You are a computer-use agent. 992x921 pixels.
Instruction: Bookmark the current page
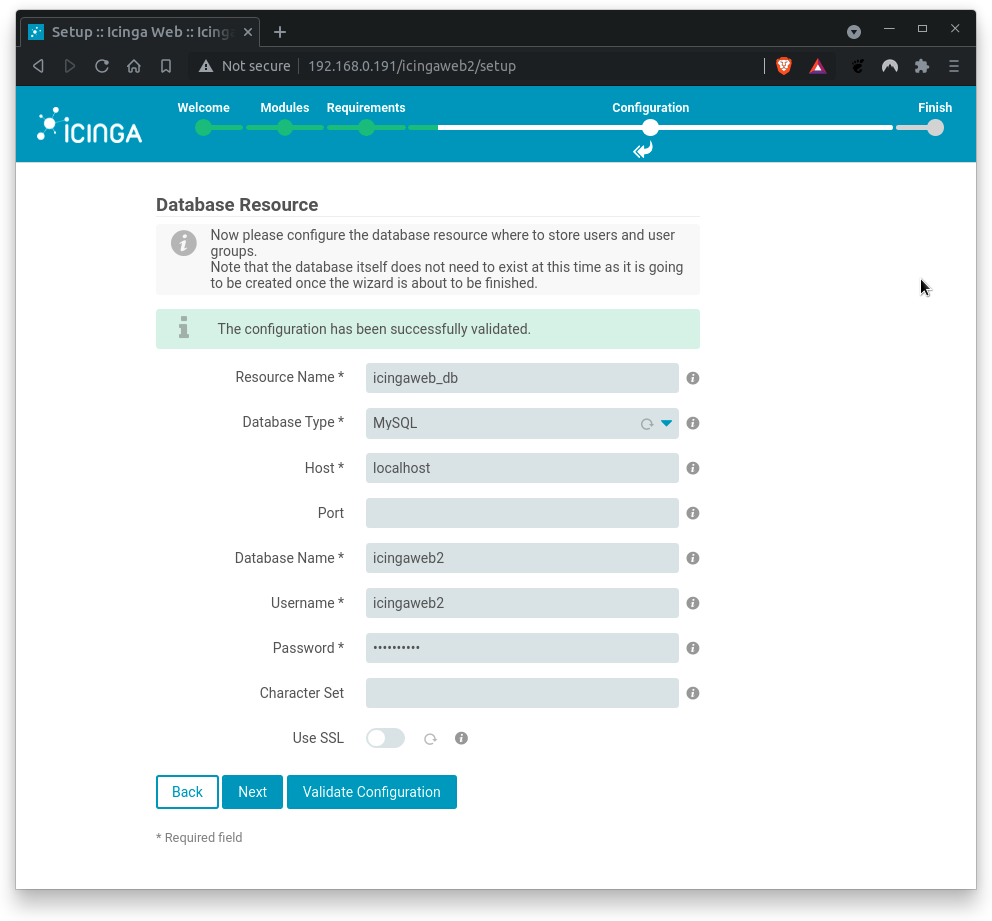164,66
